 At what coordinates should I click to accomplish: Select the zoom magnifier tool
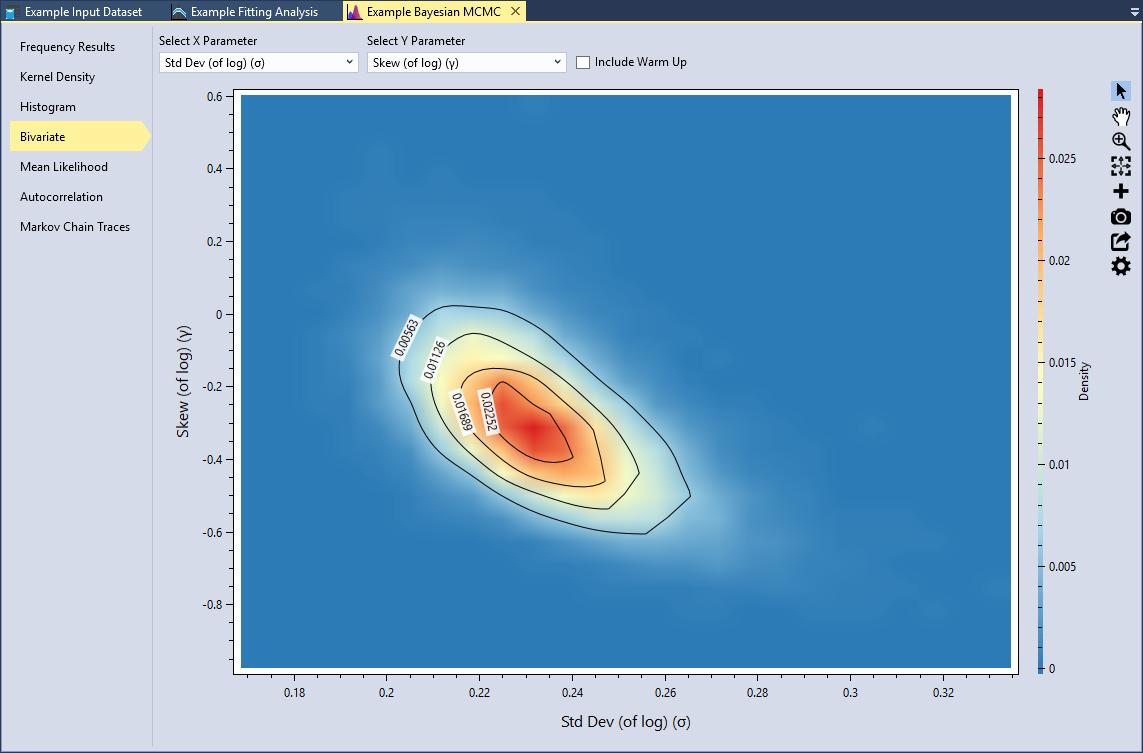tap(1121, 141)
